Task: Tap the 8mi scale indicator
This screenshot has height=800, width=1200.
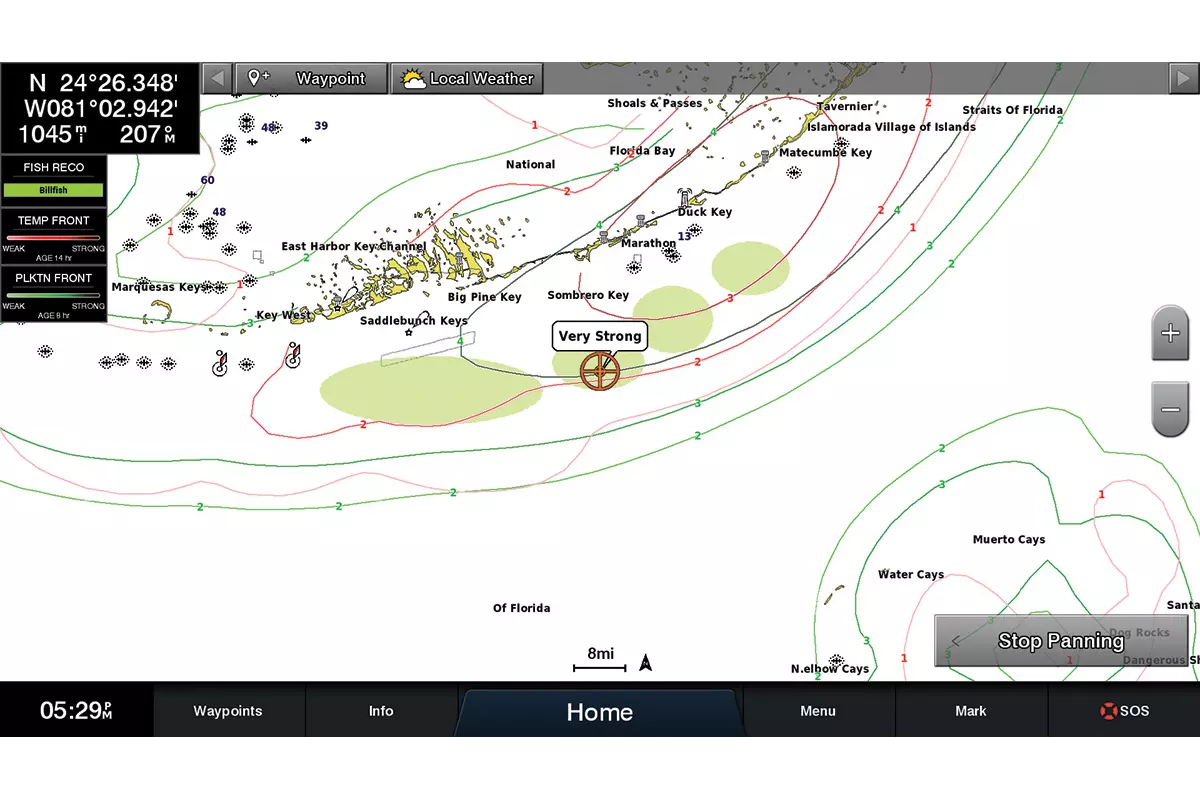Action: pos(600,659)
